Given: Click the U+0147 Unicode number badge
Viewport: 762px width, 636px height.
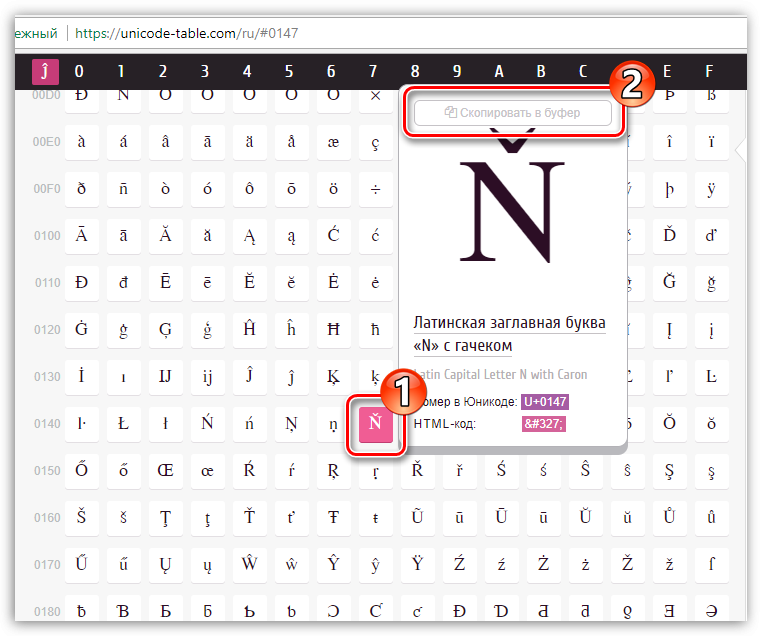Looking at the screenshot, I should point(544,401).
